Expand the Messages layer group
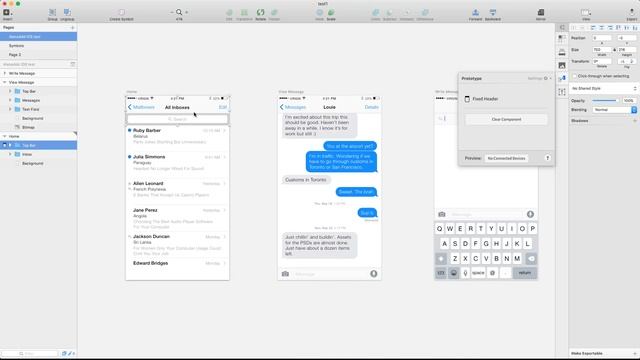This screenshot has height=360, width=640. tap(10, 100)
